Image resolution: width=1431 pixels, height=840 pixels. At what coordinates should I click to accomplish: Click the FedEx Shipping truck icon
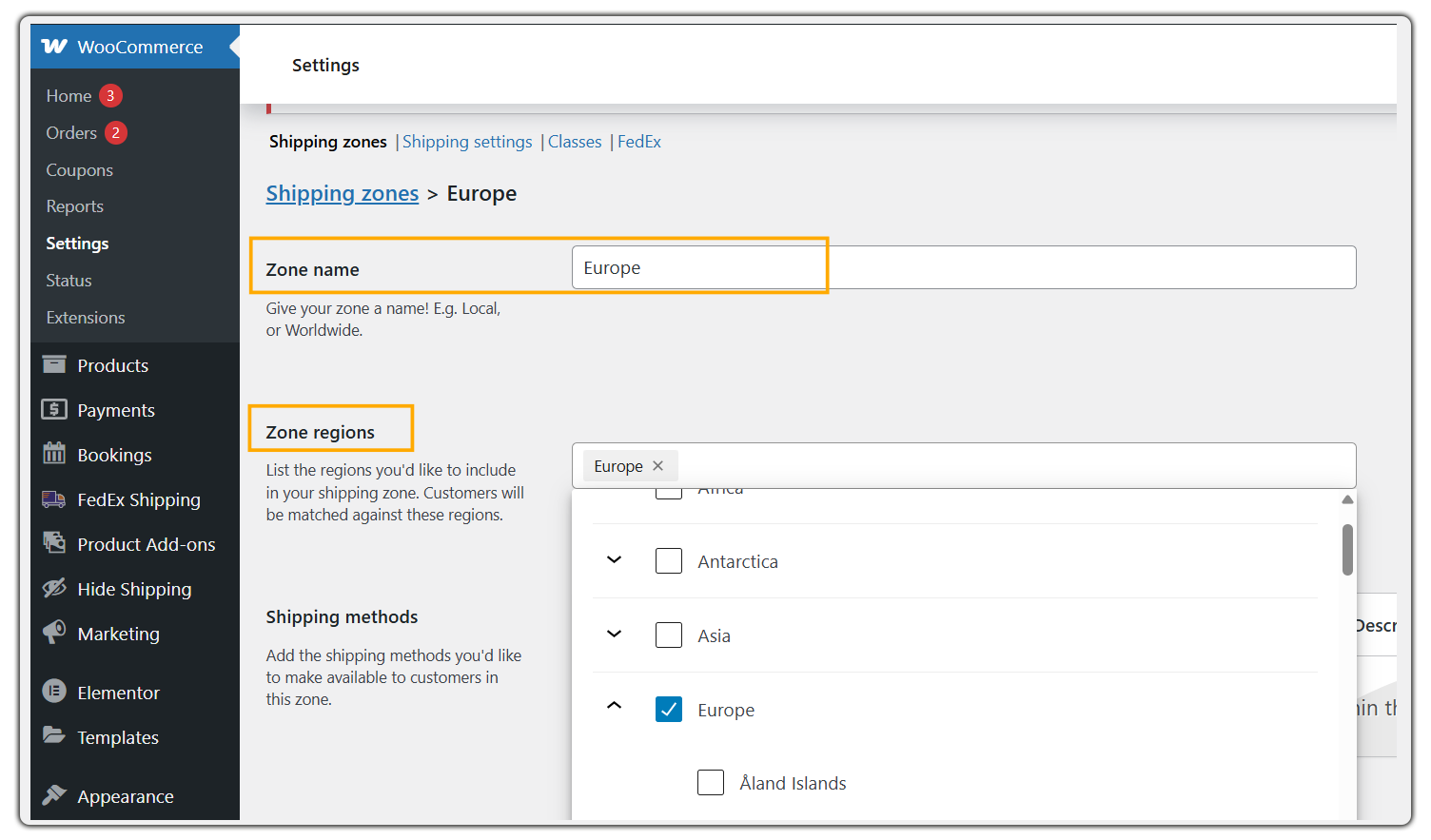click(x=54, y=499)
